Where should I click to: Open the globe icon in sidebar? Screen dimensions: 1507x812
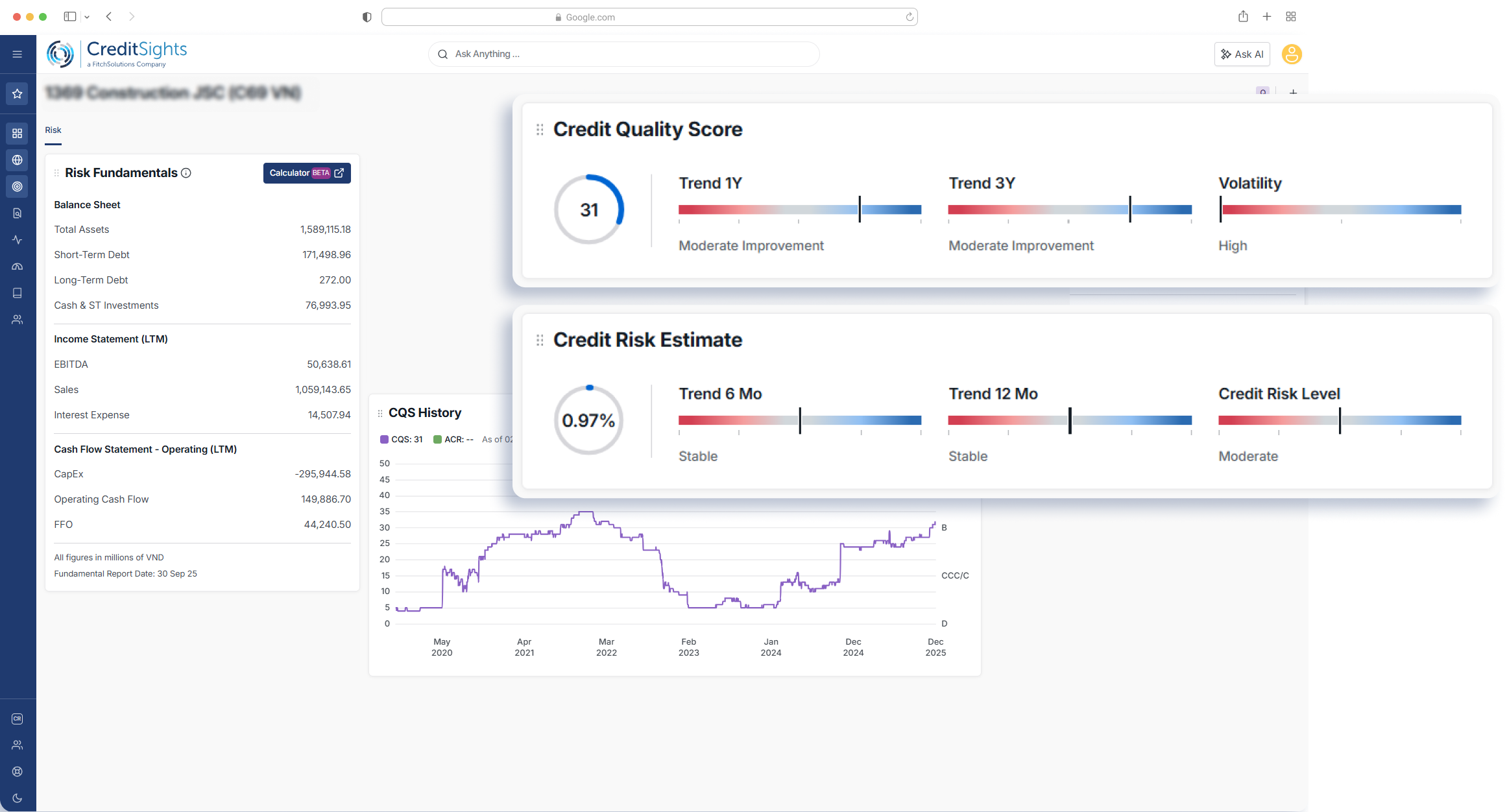point(18,160)
